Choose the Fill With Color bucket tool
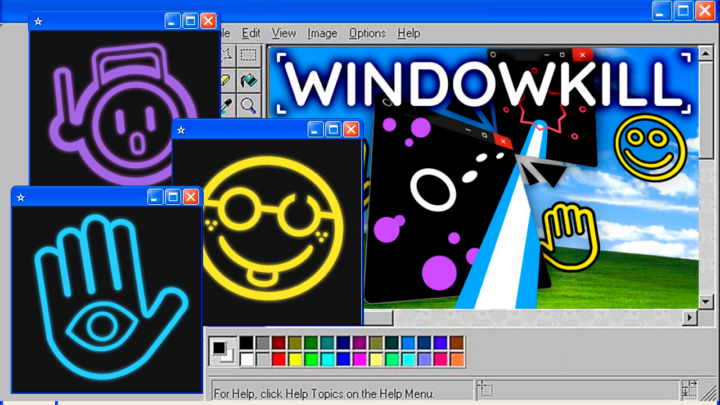 [x=248, y=81]
